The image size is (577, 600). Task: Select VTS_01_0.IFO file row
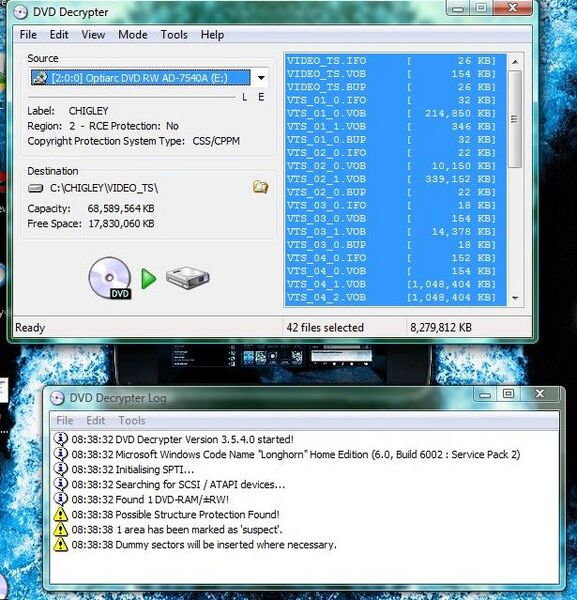pos(396,100)
